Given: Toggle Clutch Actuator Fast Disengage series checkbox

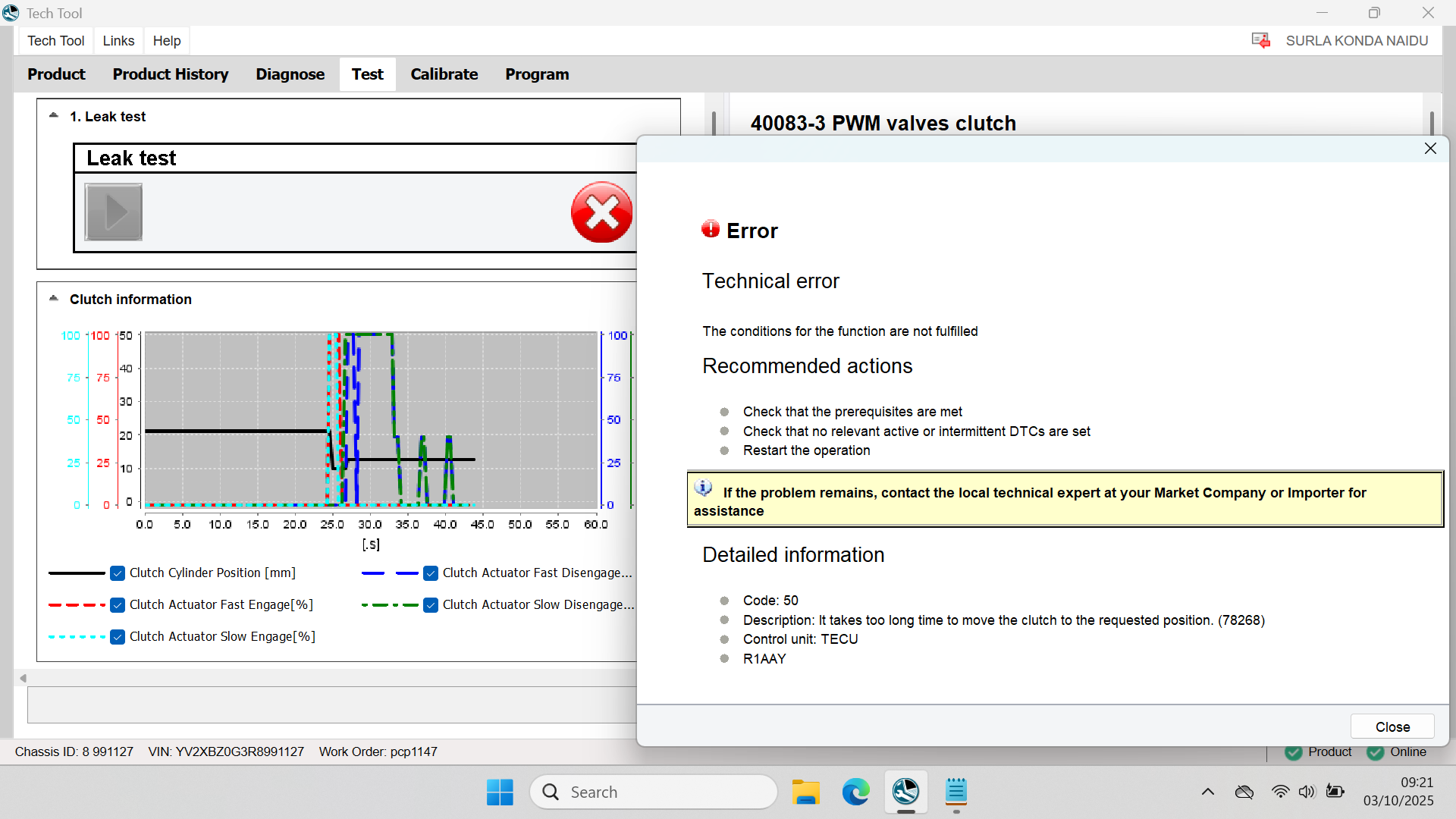Looking at the screenshot, I should (431, 573).
